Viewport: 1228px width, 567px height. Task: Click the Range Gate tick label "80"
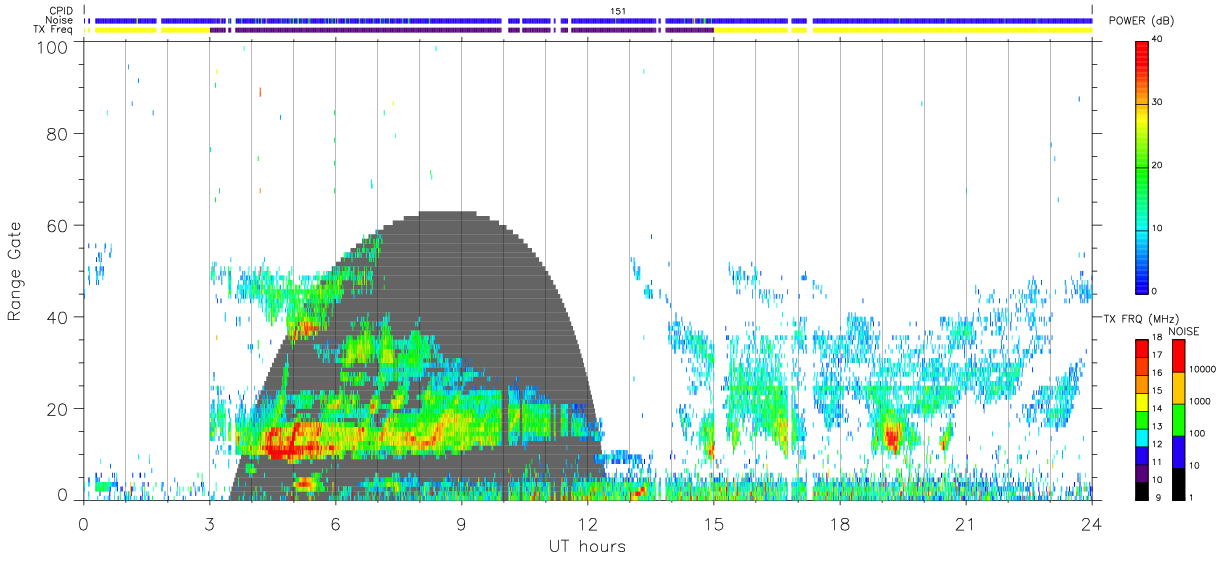click(59, 134)
